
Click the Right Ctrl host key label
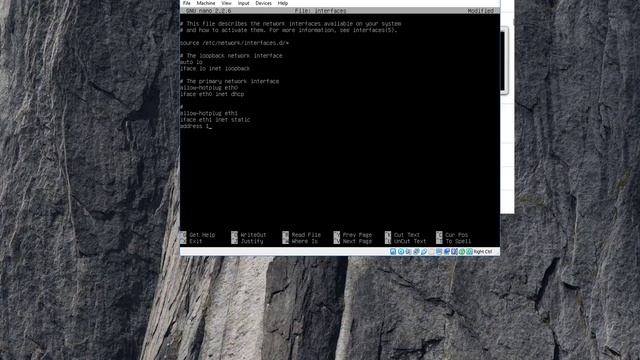coord(483,251)
